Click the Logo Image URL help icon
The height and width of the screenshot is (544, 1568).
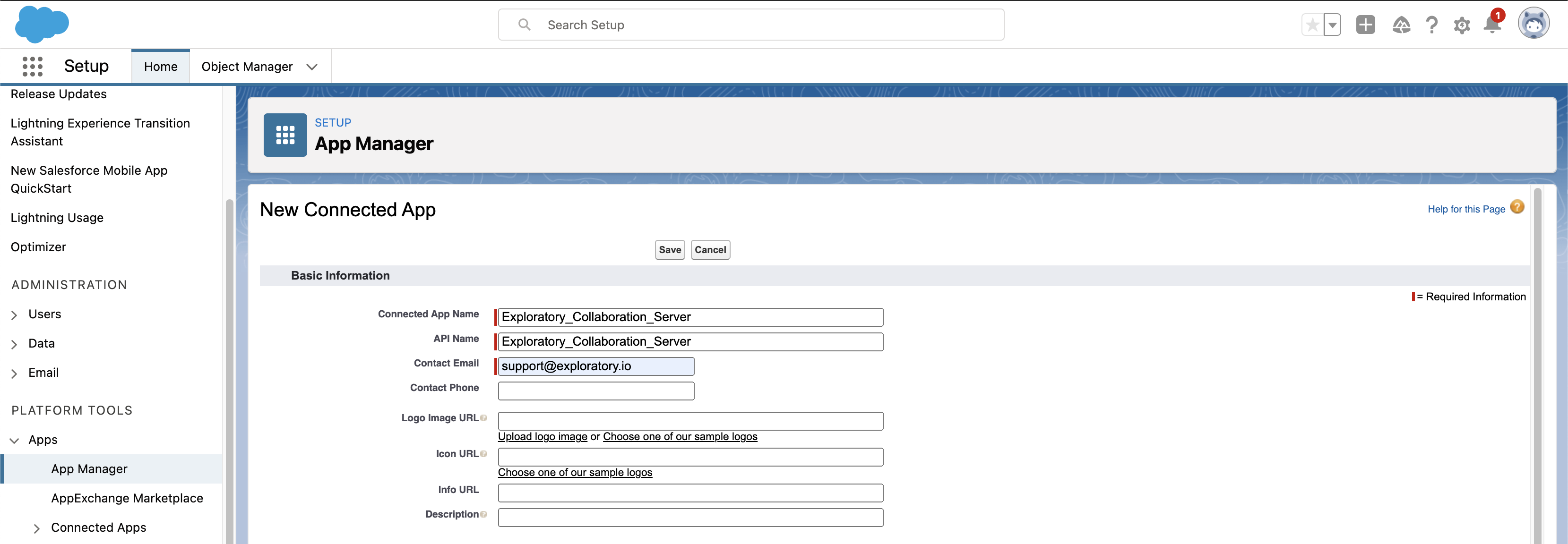483,418
